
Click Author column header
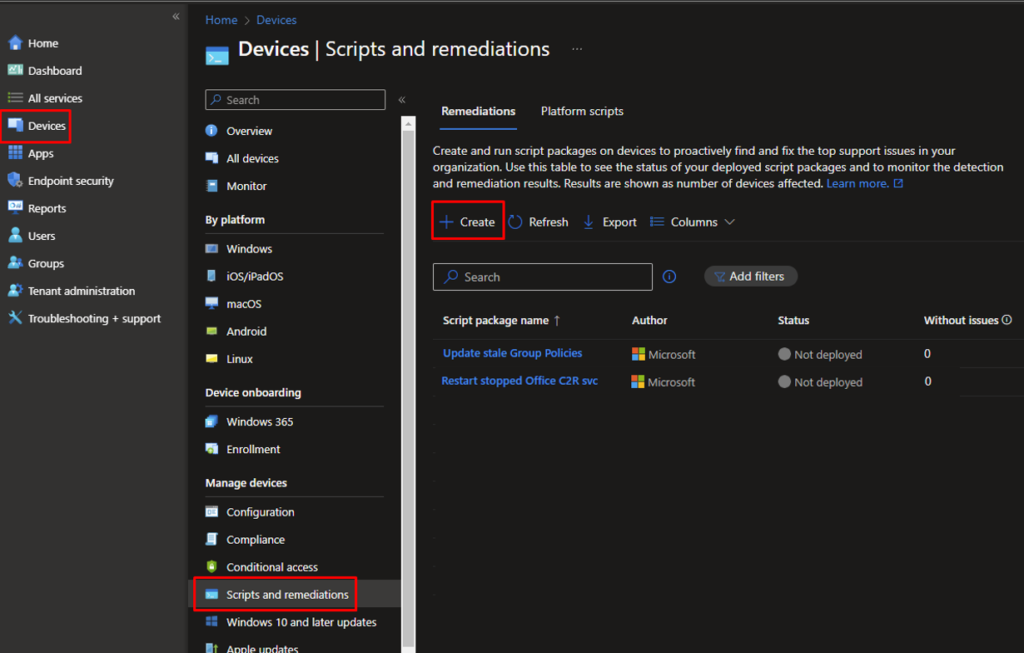(x=649, y=321)
